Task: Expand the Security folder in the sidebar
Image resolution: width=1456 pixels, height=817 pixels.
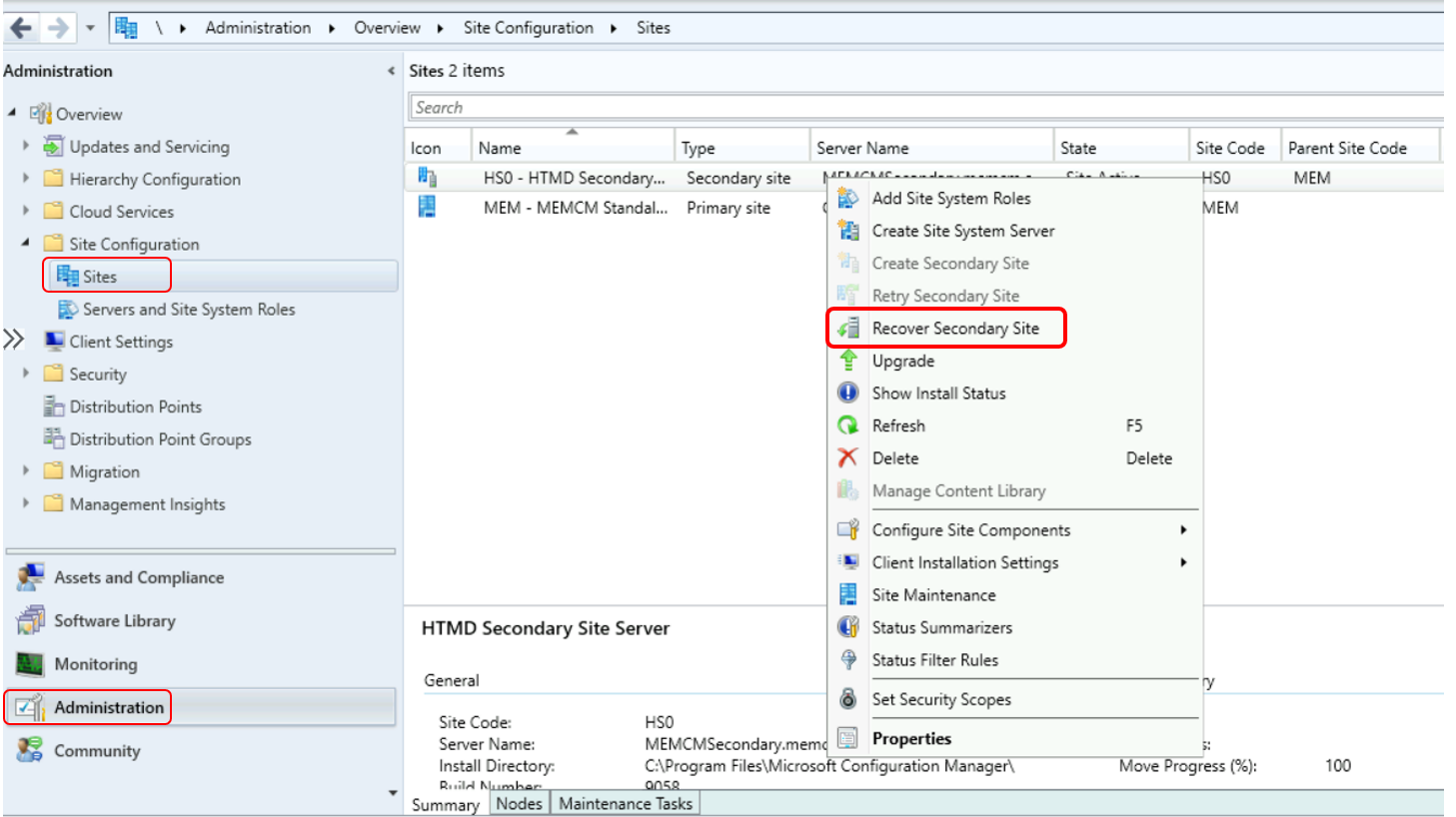Action: pos(24,374)
